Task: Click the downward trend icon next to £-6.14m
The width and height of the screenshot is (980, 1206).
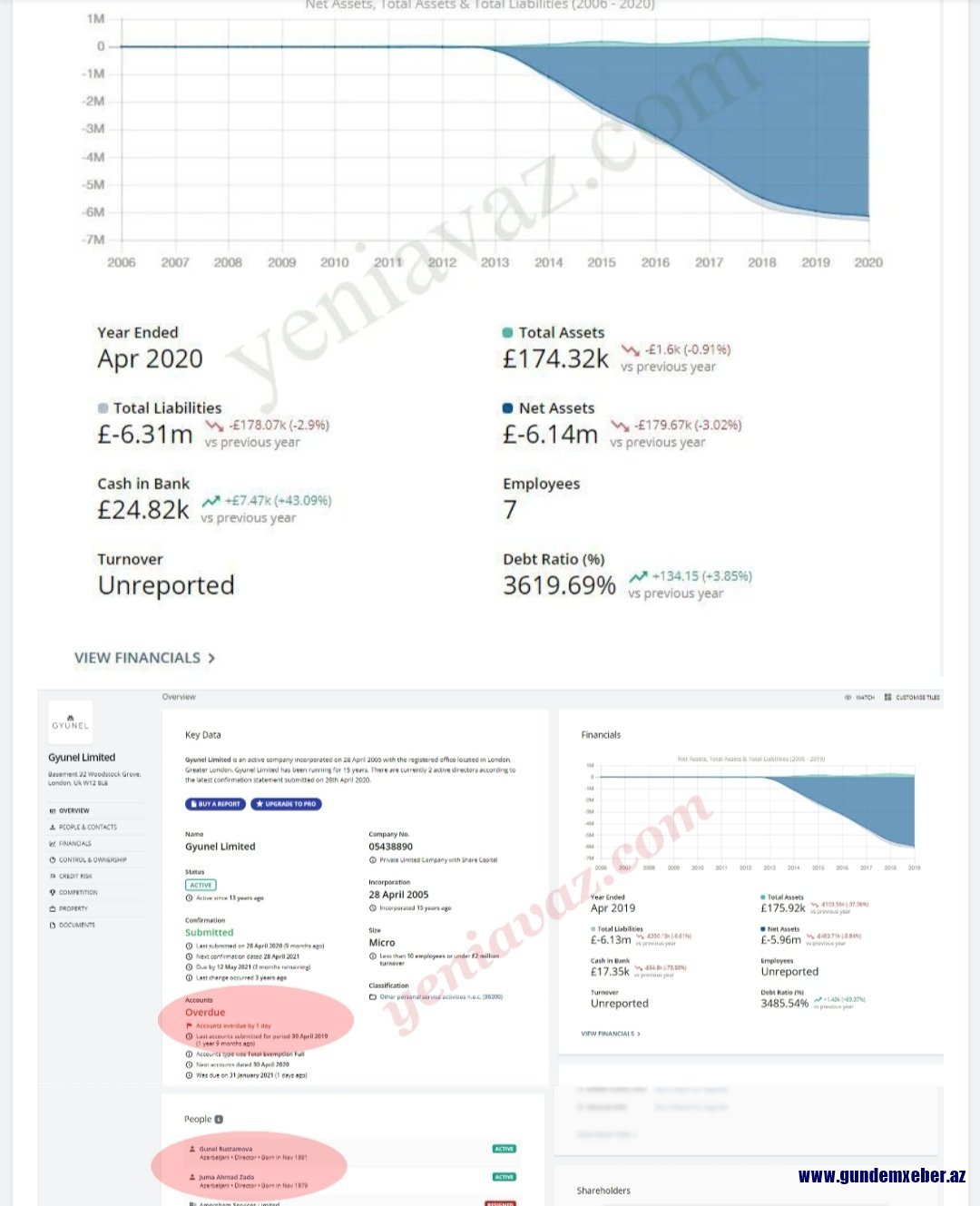Action: coord(620,426)
